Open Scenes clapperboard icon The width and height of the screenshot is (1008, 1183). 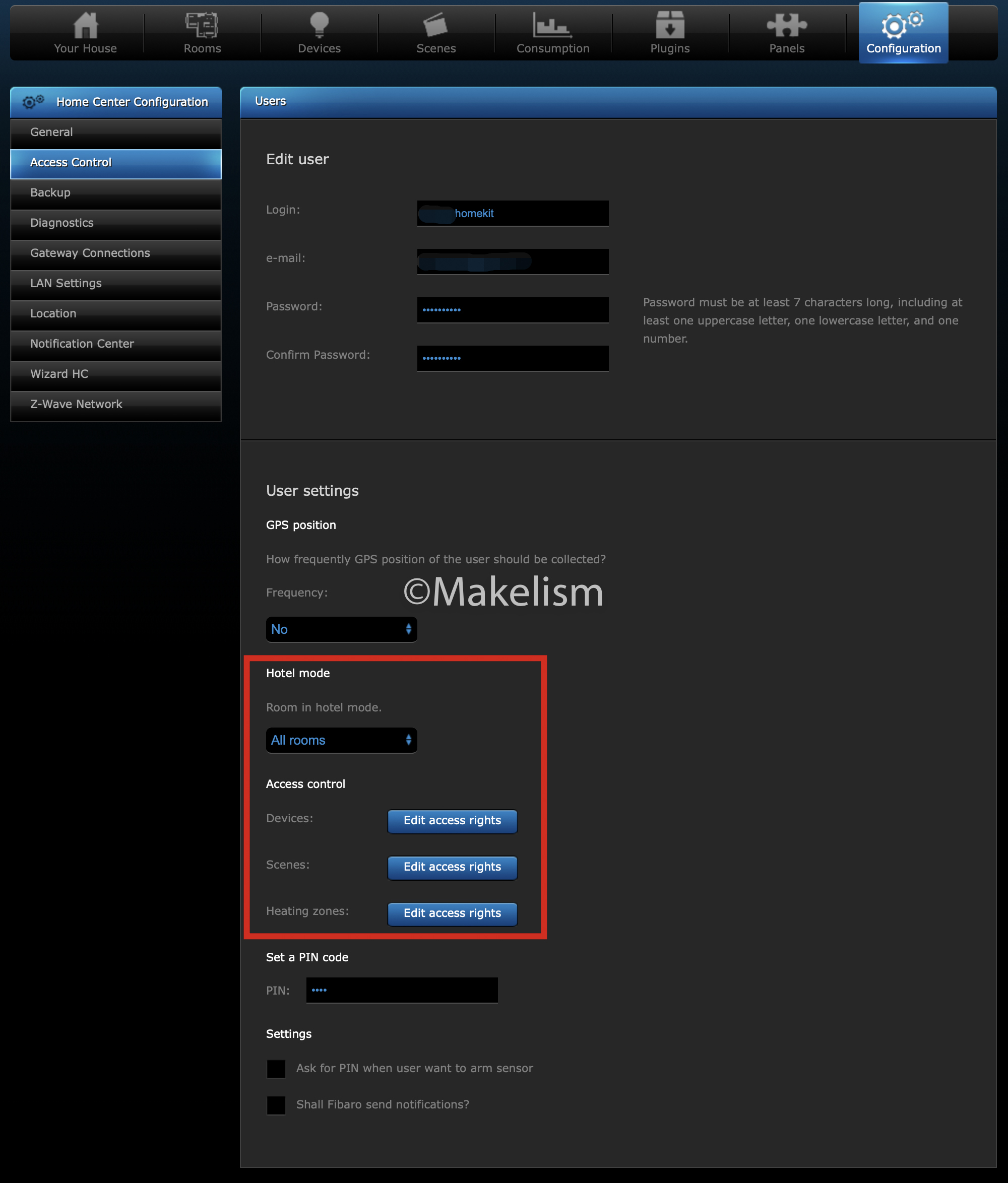436,25
